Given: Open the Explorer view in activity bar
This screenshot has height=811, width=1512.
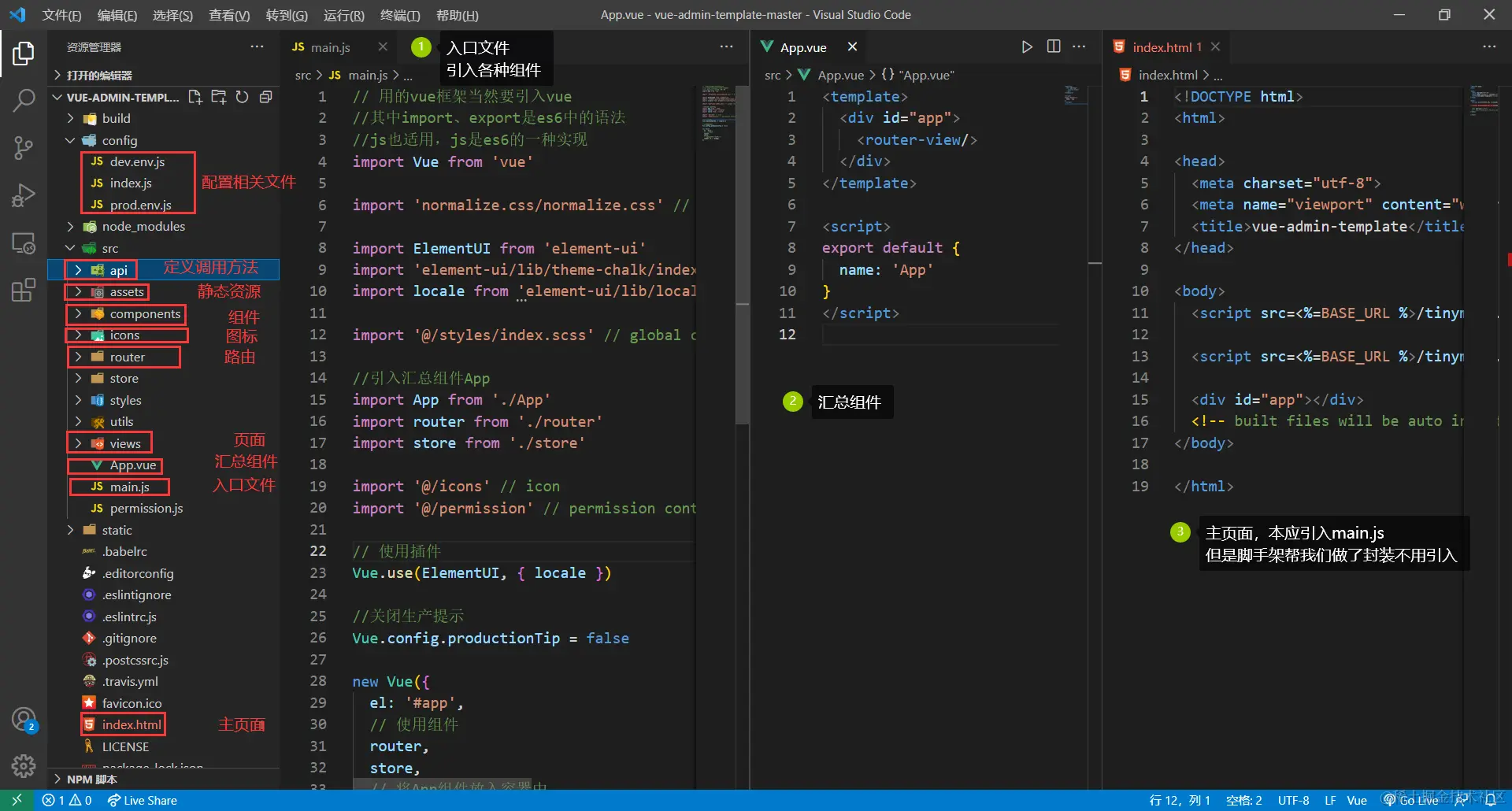Looking at the screenshot, I should pyautogui.click(x=24, y=54).
